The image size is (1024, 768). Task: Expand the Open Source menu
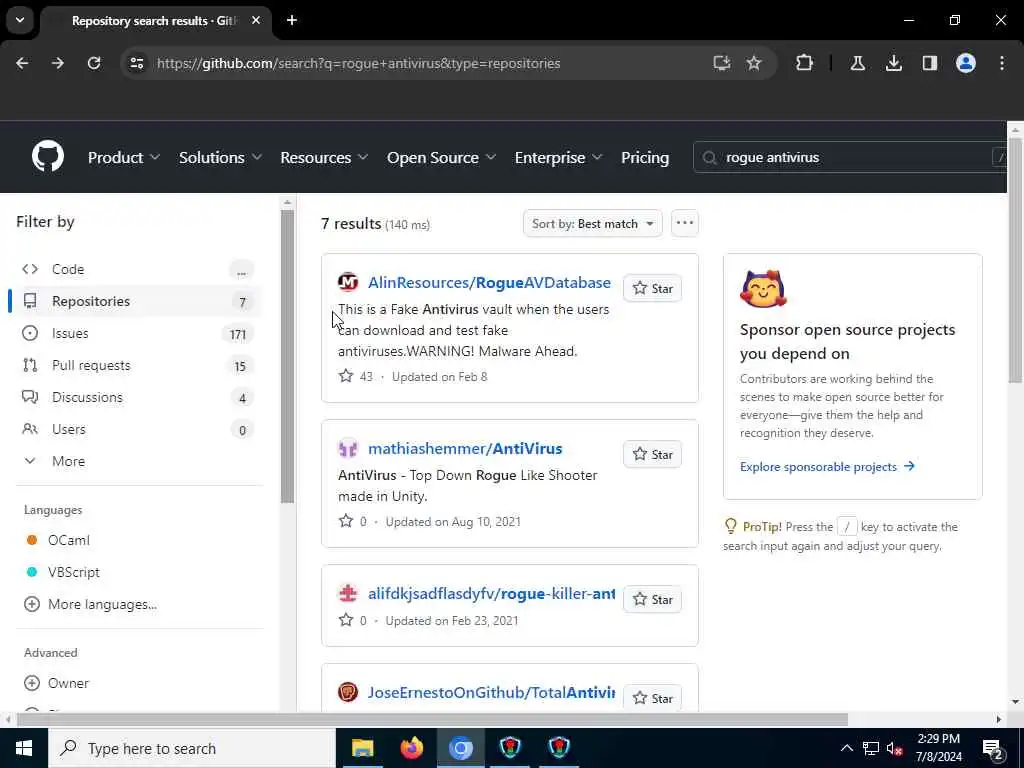coord(441,157)
